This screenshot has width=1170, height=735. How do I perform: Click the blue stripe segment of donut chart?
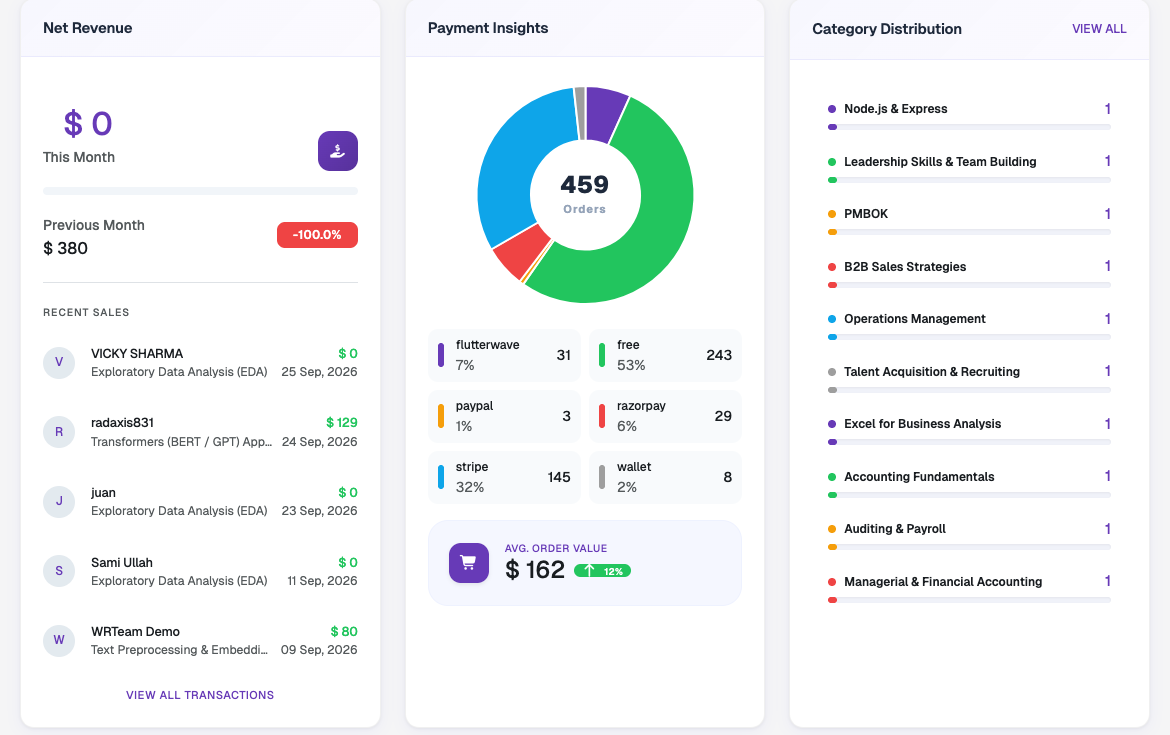[515, 160]
